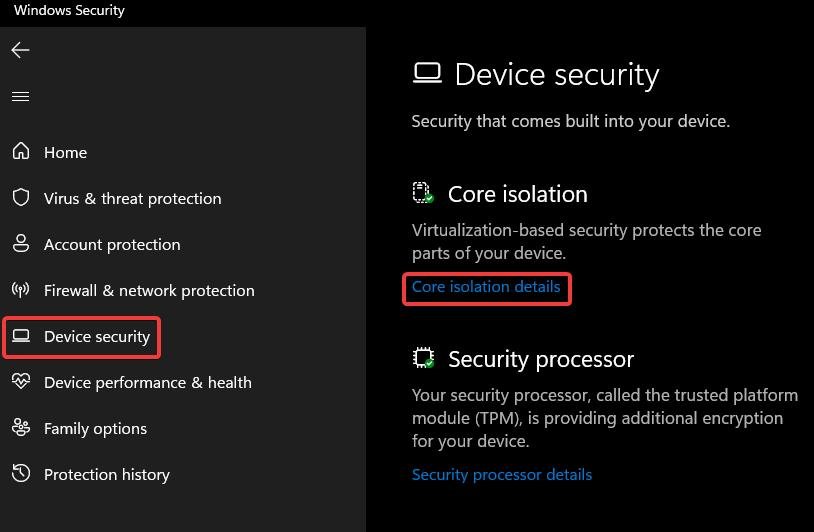The height and width of the screenshot is (532, 814).
Task: Click the Core isolation chip icon
Action: pyautogui.click(x=423, y=193)
